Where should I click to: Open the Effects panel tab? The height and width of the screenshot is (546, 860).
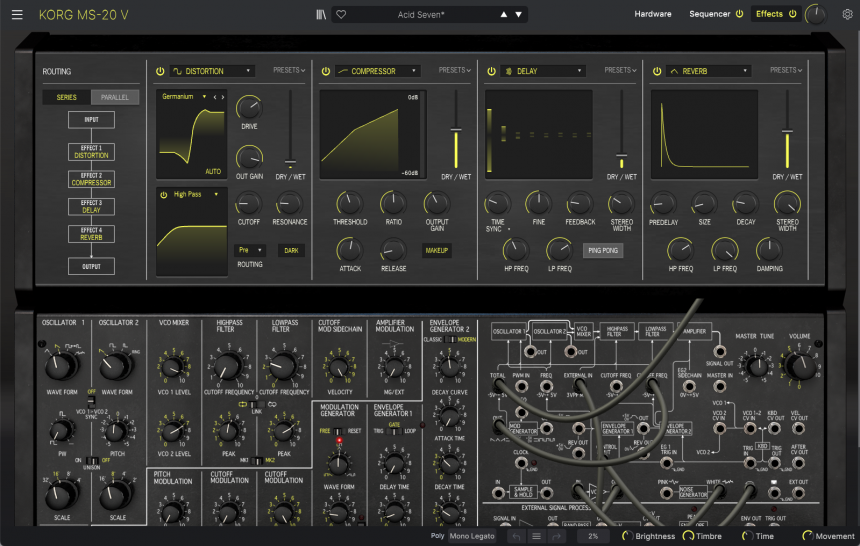(769, 14)
